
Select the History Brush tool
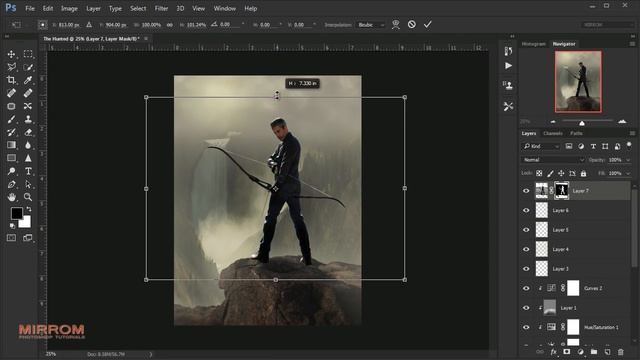click(11, 132)
